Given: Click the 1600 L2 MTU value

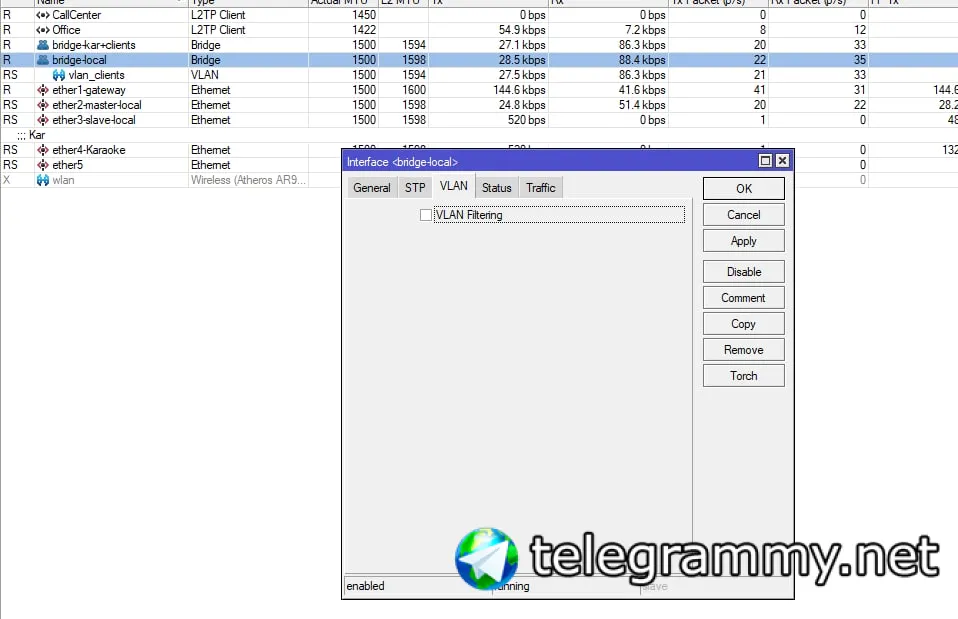Looking at the screenshot, I should pyautogui.click(x=414, y=90).
